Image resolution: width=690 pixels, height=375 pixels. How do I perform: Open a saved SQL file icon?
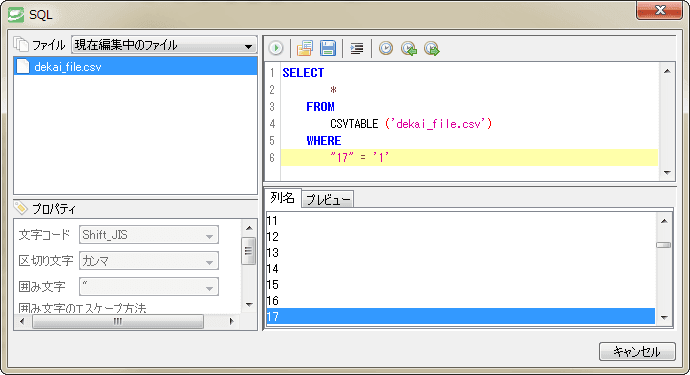coord(305,48)
